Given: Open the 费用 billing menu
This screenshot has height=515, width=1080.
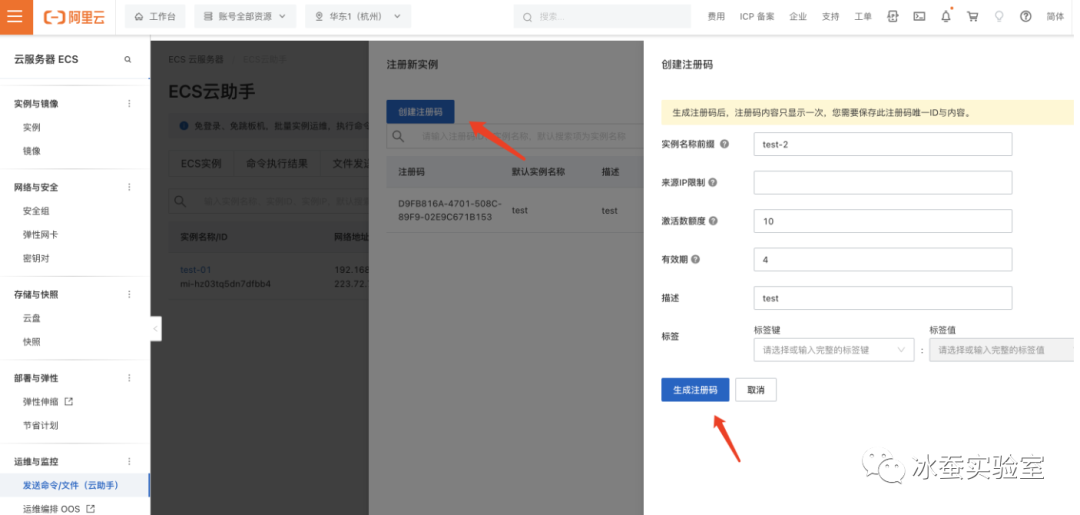Looking at the screenshot, I should pos(716,17).
